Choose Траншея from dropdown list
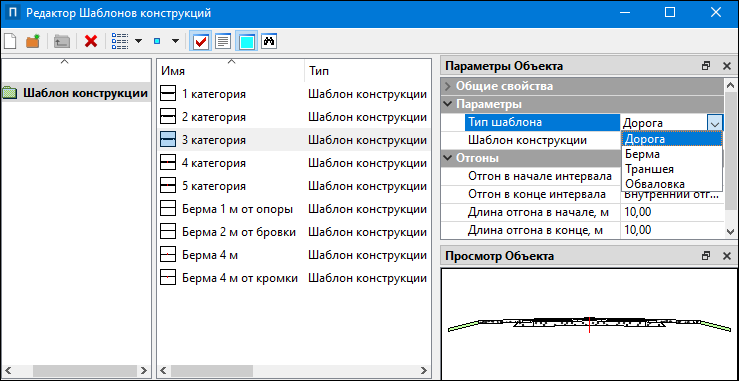Image resolution: width=739 pixels, height=381 pixels. [672, 169]
